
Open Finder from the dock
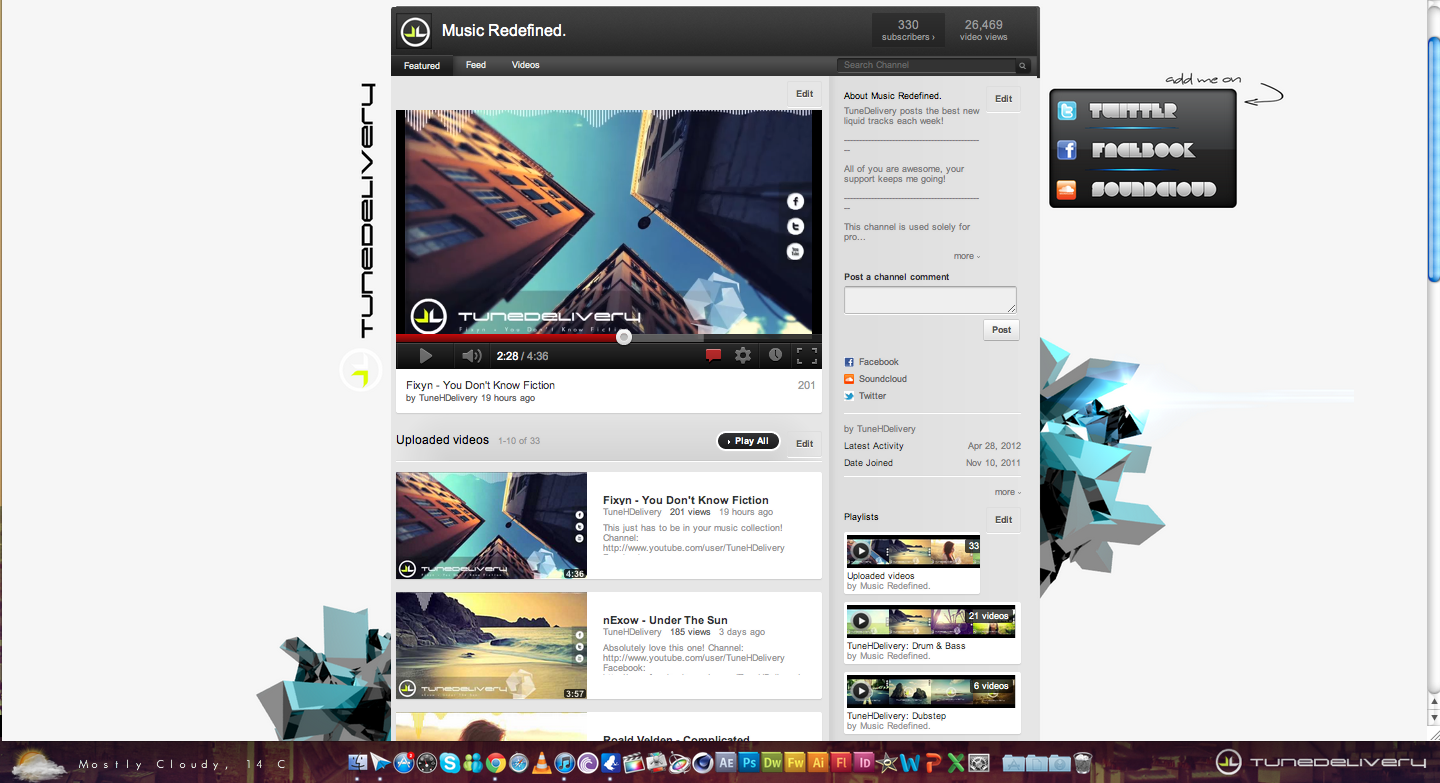[357, 763]
